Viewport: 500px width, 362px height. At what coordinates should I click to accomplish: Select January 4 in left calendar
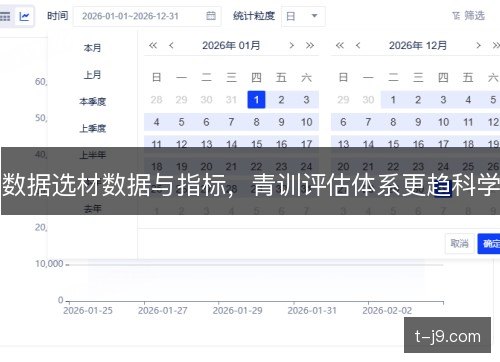point(156,122)
